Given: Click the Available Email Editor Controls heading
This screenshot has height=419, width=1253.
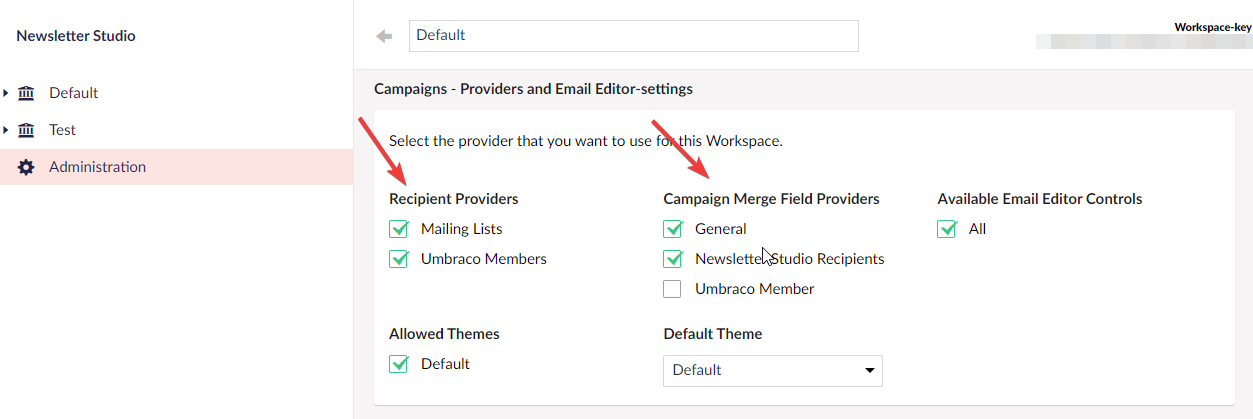Looking at the screenshot, I should point(1040,199).
